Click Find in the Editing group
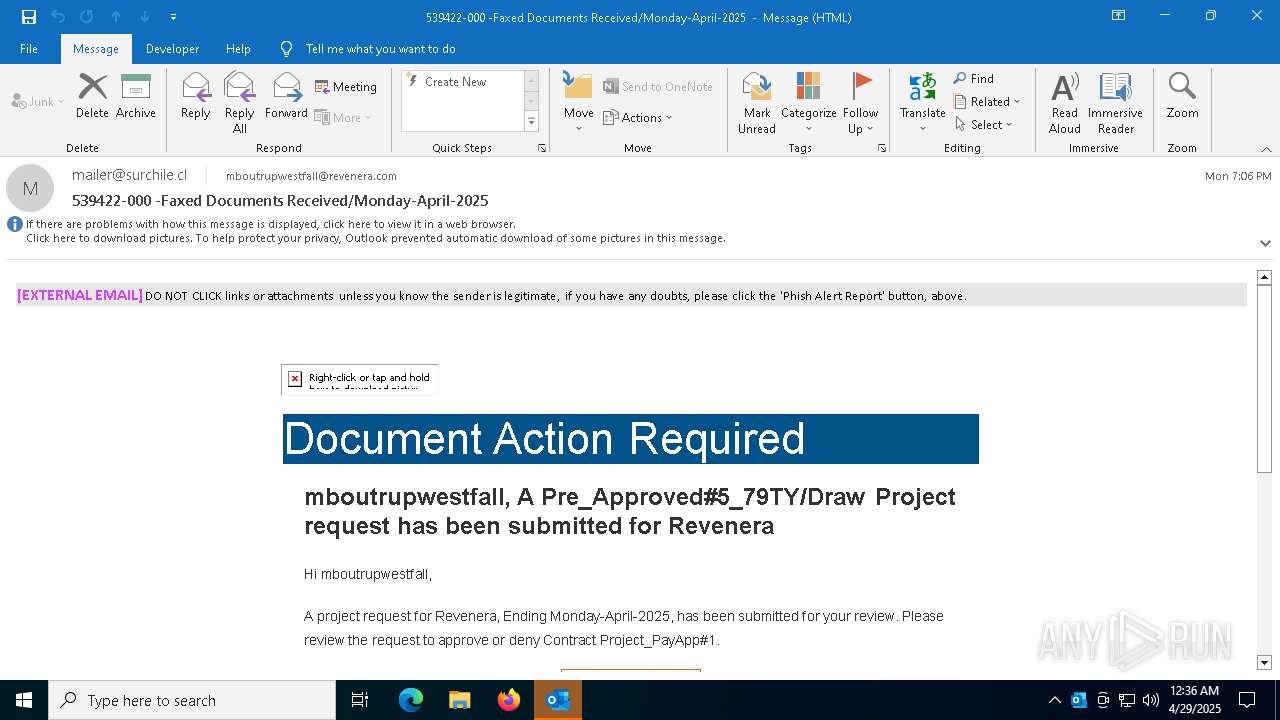Image resolution: width=1280 pixels, height=720 pixels. (x=974, y=78)
